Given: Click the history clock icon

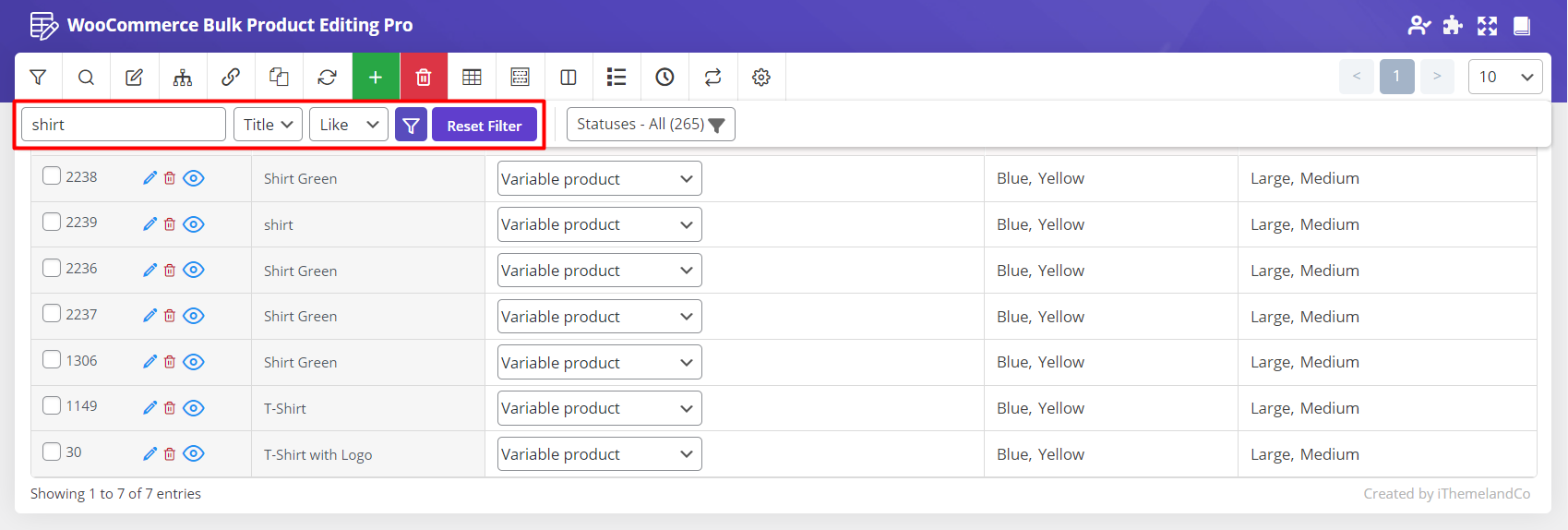Looking at the screenshot, I should pyautogui.click(x=664, y=78).
